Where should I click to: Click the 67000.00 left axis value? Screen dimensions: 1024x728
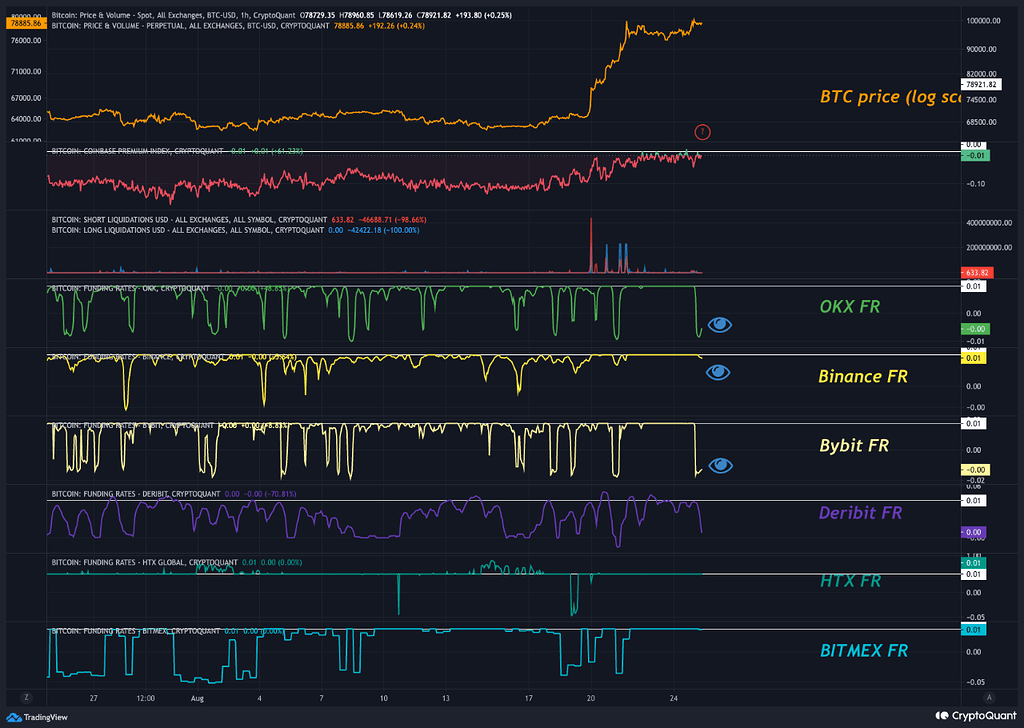point(26,98)
